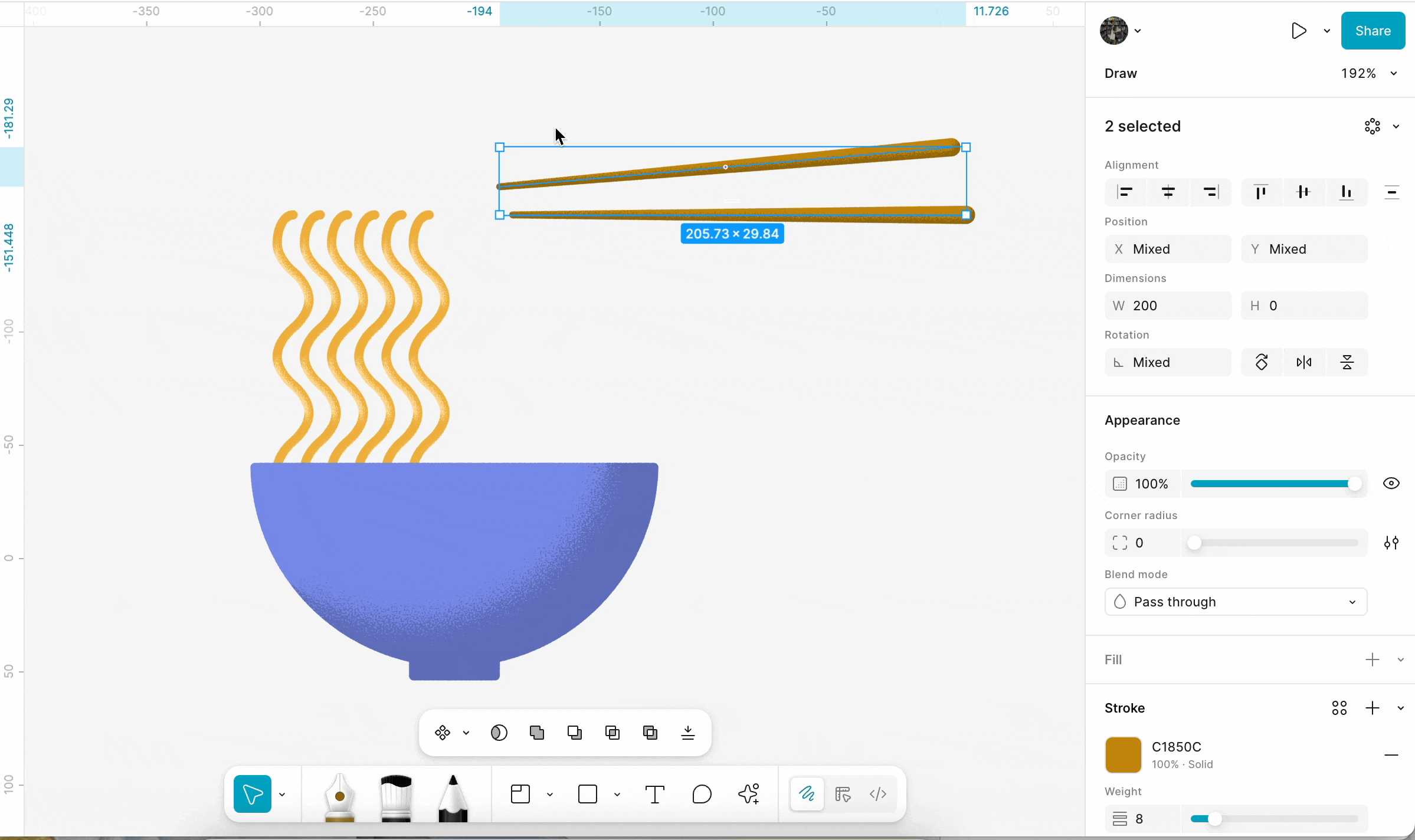Open the Pass through blend mode dropdown
This screenshot has width=1415, height=840.
(1236, 602)
